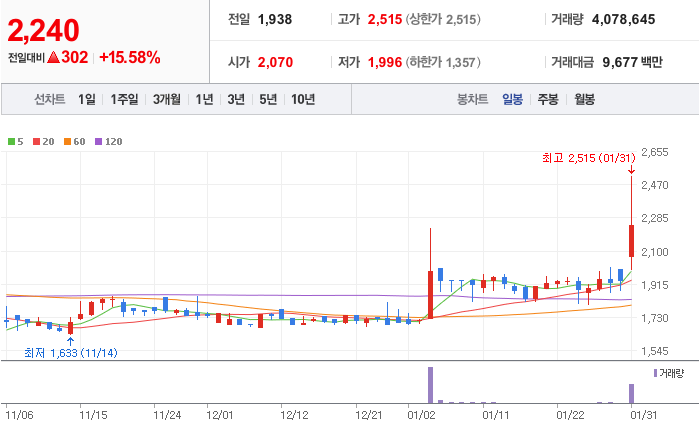Click the 1,915 price axis label
699x436 pixels.
click(655, 285)
